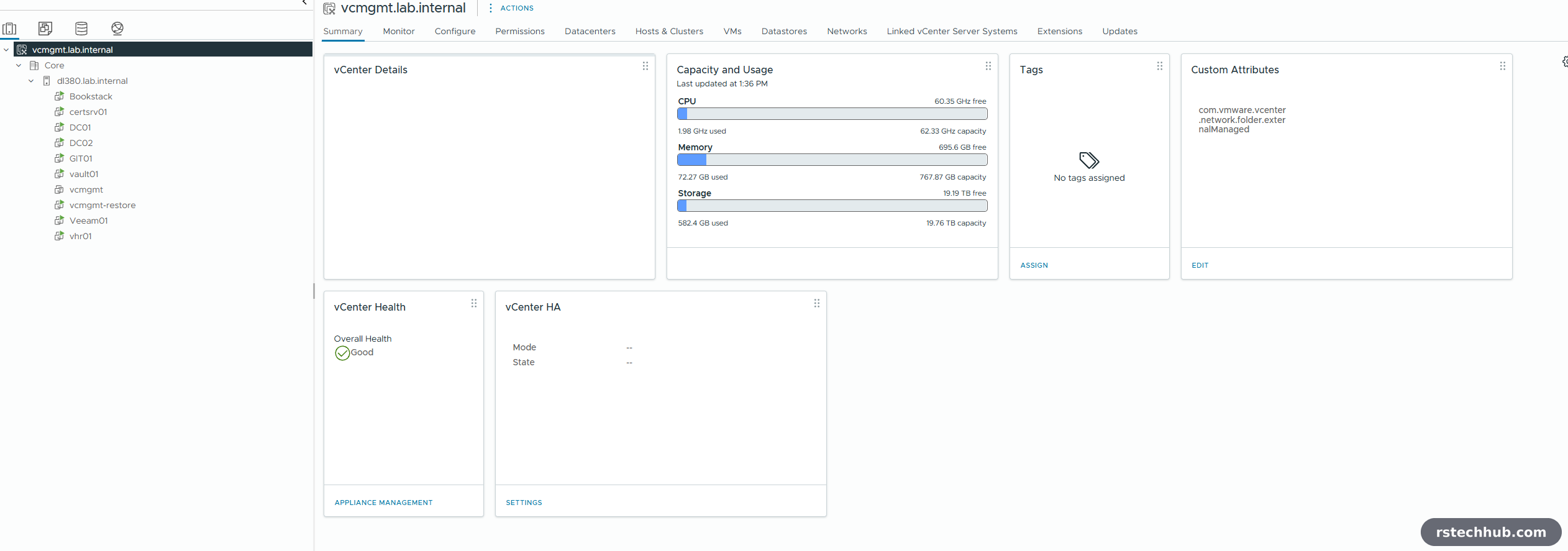Click the dl380.lab.internal host icon
The image size is (1568, 551).
click(x=47, y=81)
